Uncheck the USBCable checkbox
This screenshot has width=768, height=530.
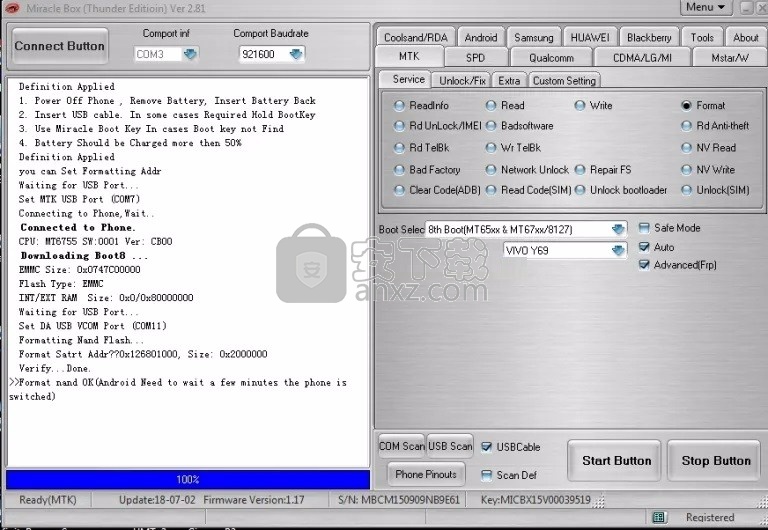point(487,447)
